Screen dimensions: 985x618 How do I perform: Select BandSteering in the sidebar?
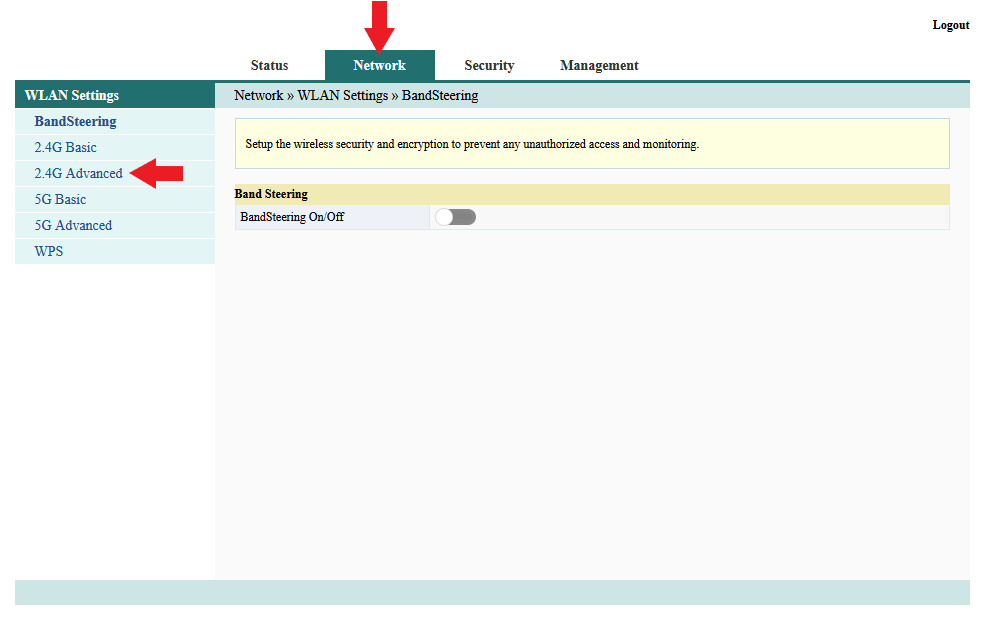(75, 121)
